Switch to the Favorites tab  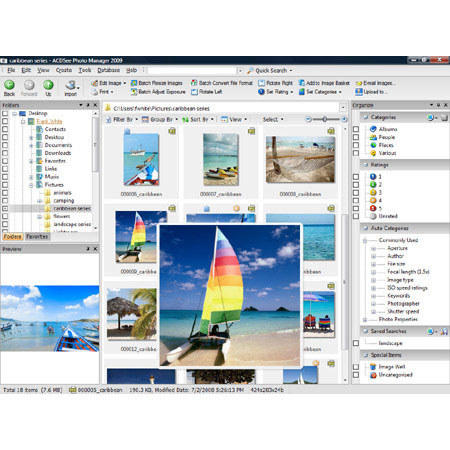click(37, 236)
